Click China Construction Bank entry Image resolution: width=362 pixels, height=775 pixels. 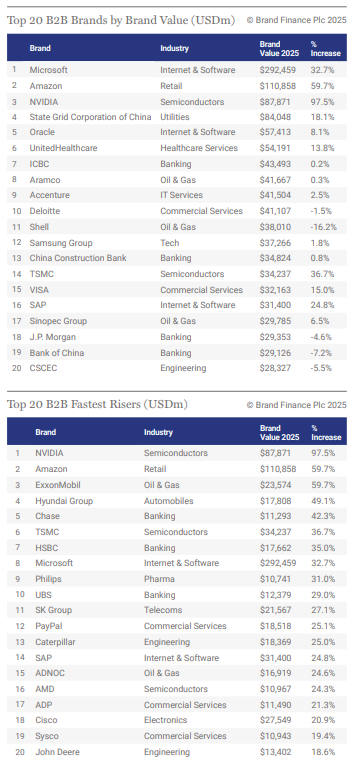tap(78, 258)
